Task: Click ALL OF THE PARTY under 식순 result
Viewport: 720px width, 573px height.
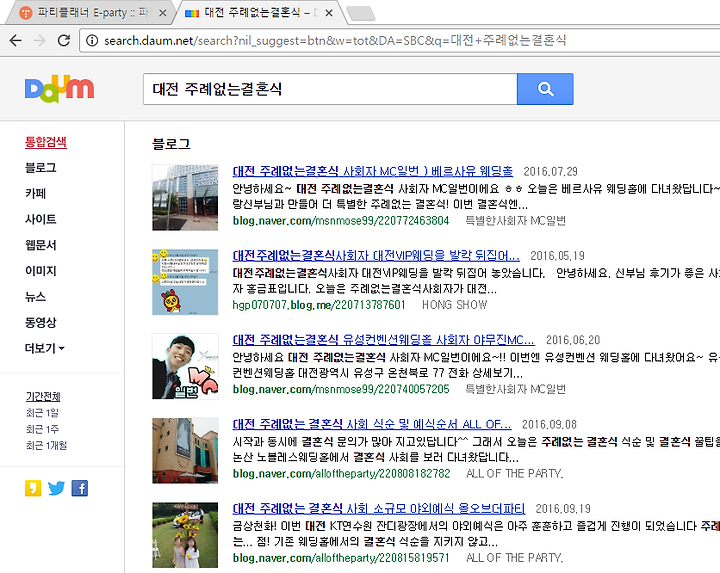Action: (x=515, y=473)
